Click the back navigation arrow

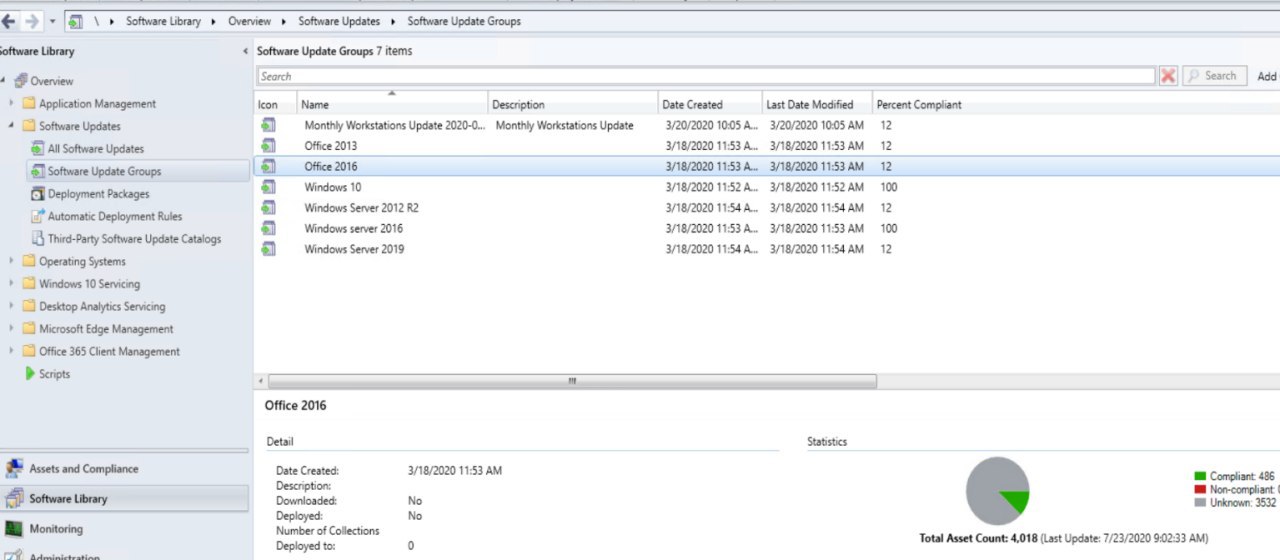[x=9, y=21]
